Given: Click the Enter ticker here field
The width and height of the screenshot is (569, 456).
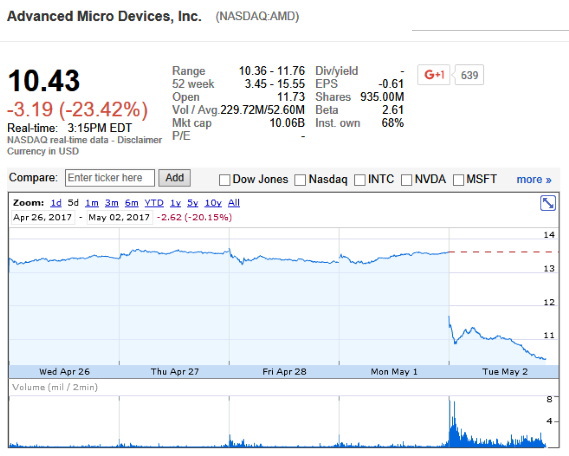Looking at the screenshot, I should point(110,178).
